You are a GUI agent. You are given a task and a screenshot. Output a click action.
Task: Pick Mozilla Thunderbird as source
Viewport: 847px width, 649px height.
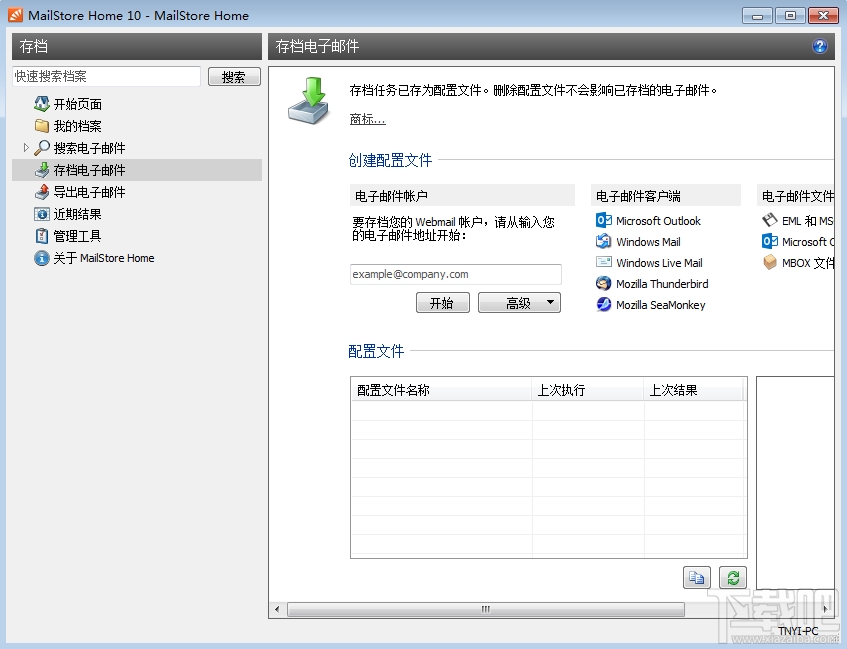(x=663, y=283)
